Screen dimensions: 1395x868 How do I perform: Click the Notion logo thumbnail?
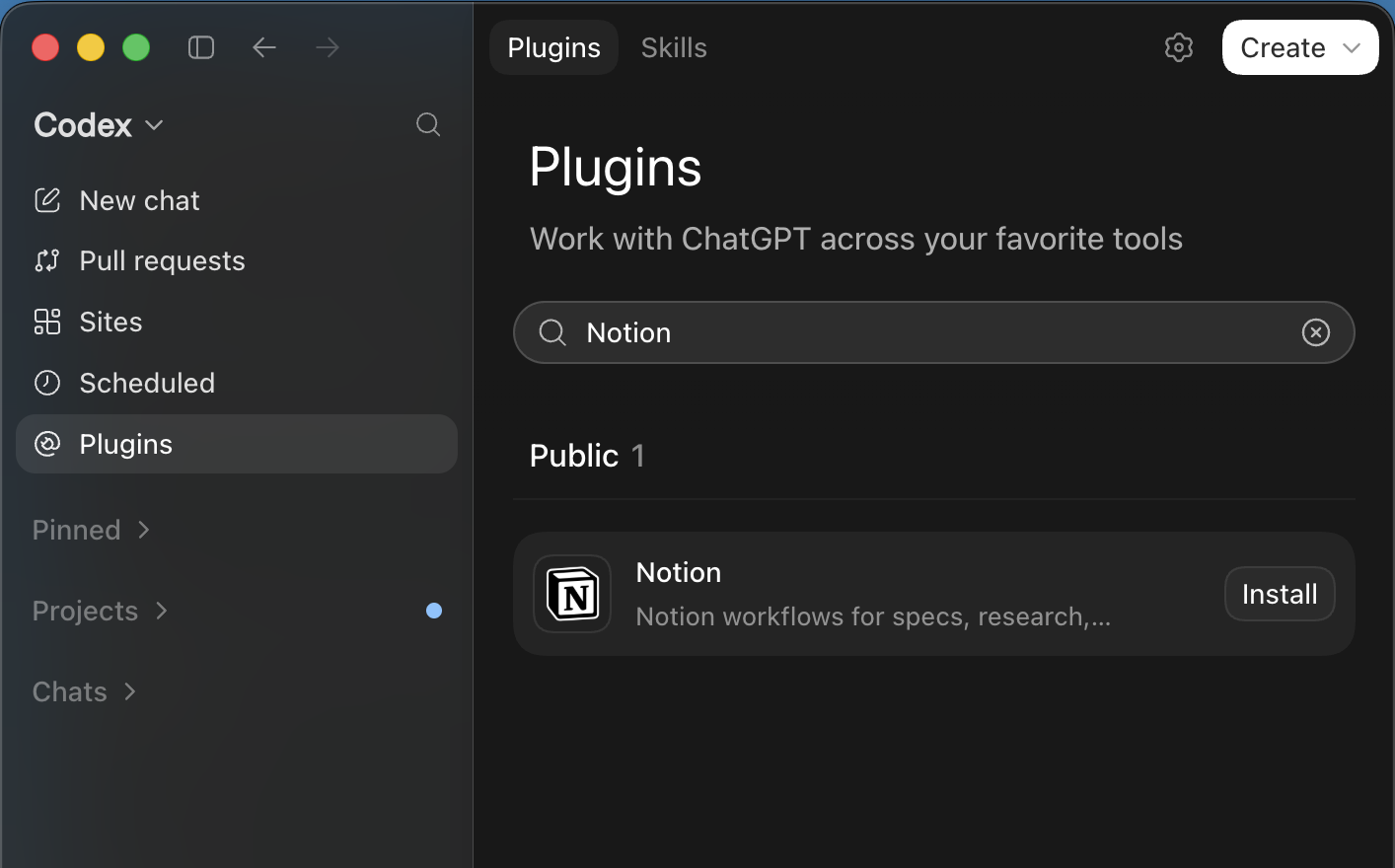tap(572, 594)
